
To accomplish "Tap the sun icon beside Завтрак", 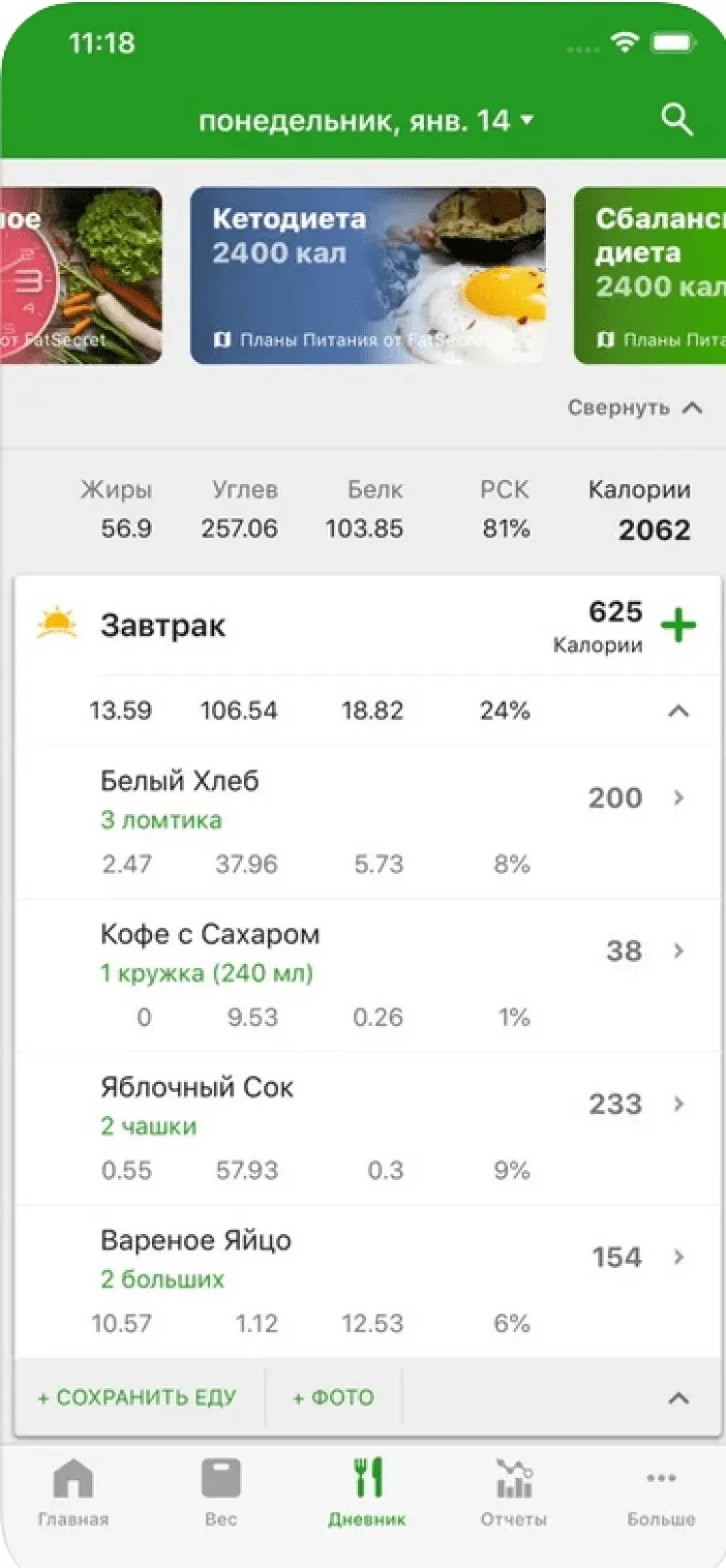I will (x=56, y=624).
